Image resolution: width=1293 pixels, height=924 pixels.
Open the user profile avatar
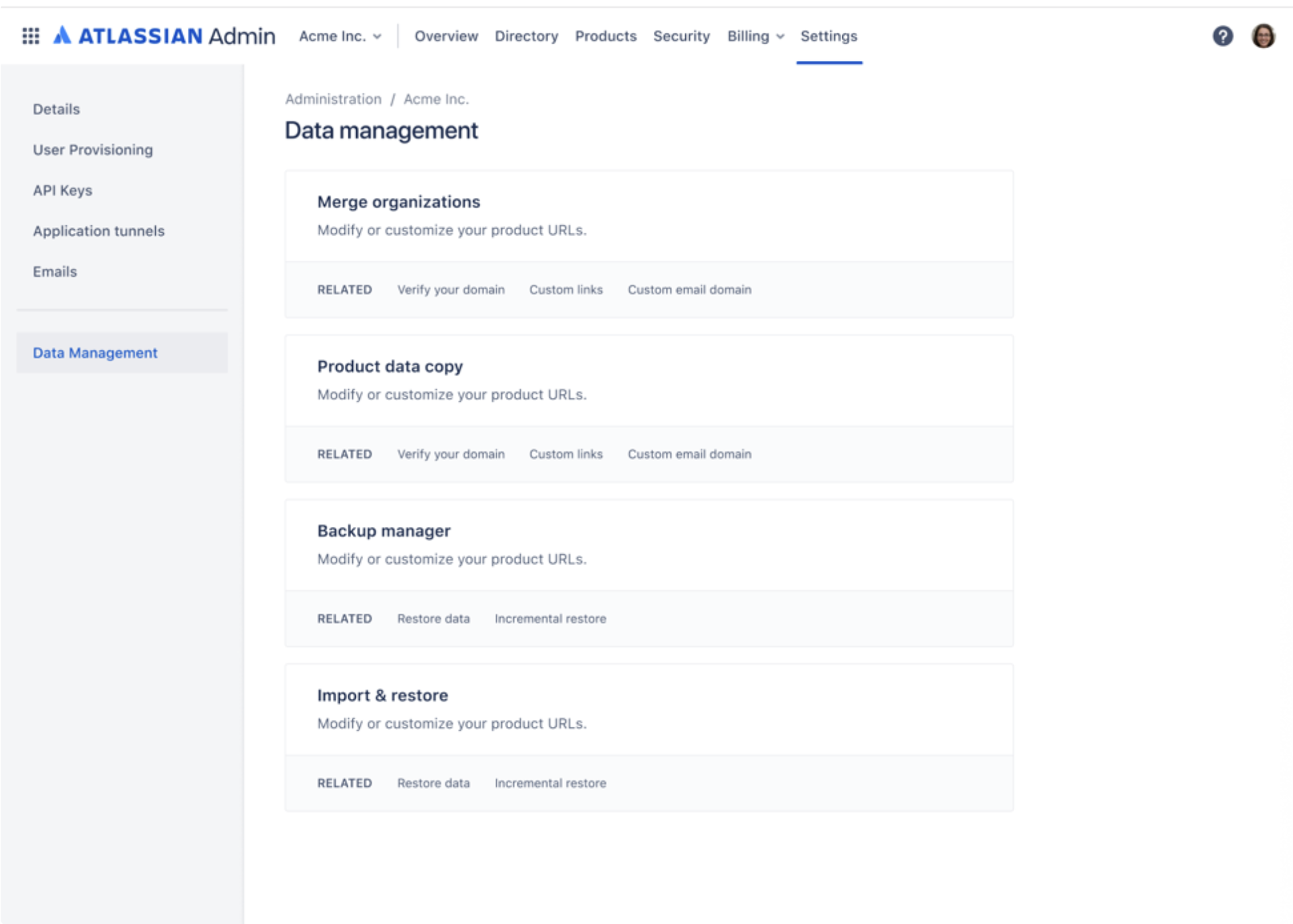click(1263, 36)
